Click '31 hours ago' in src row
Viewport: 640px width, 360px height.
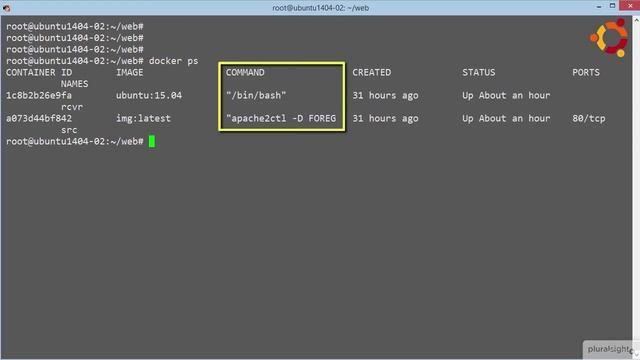click(385, 118)
